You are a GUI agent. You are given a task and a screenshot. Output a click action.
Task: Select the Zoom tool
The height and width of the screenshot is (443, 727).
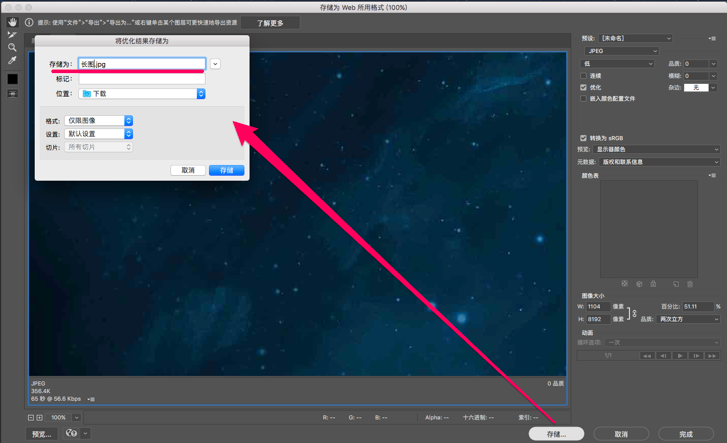[x=12, y=48]
